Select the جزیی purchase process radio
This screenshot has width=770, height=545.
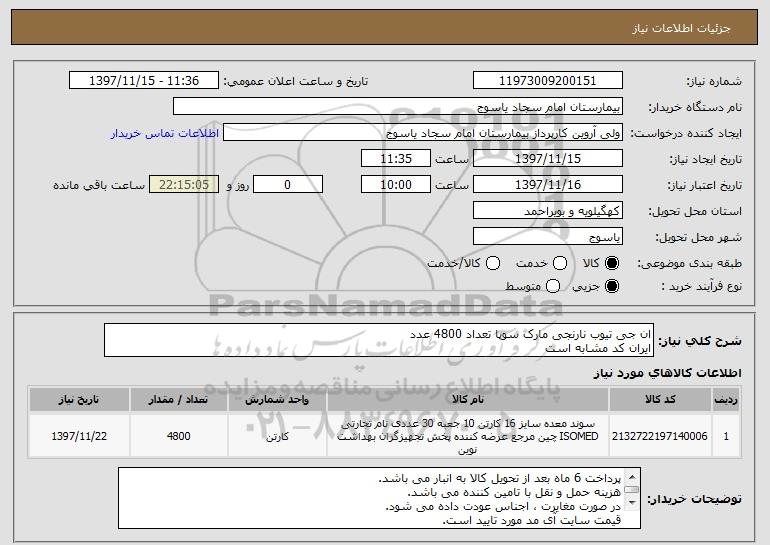pos(612,286)
